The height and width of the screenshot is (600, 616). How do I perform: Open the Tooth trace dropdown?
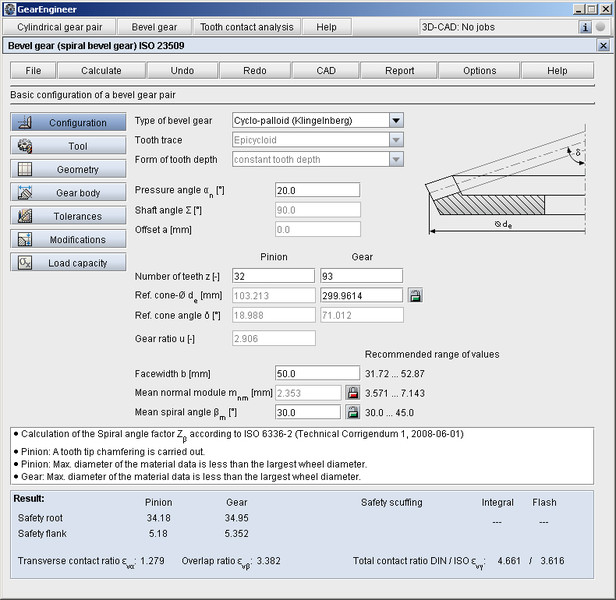397,140
